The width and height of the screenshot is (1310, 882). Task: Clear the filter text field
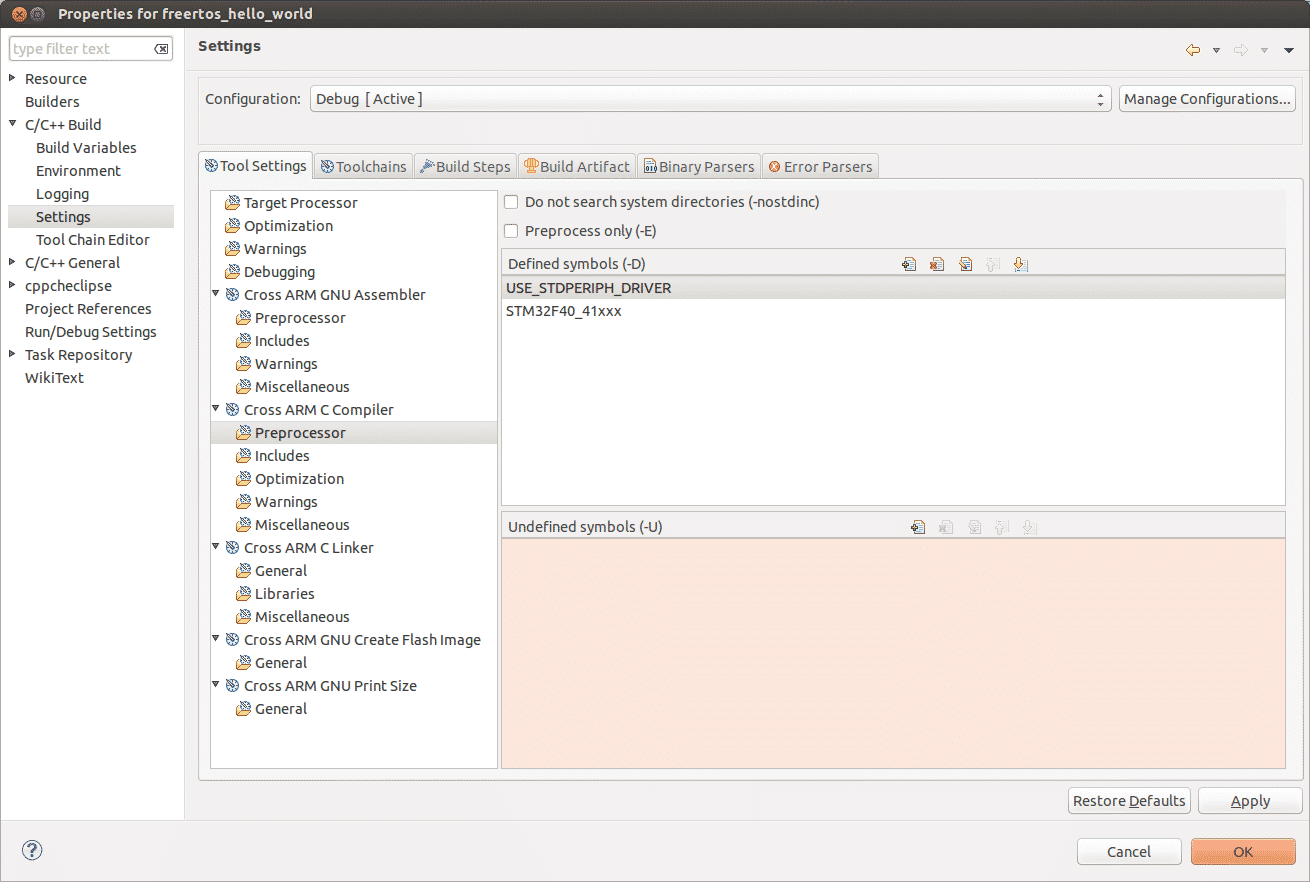161,48
